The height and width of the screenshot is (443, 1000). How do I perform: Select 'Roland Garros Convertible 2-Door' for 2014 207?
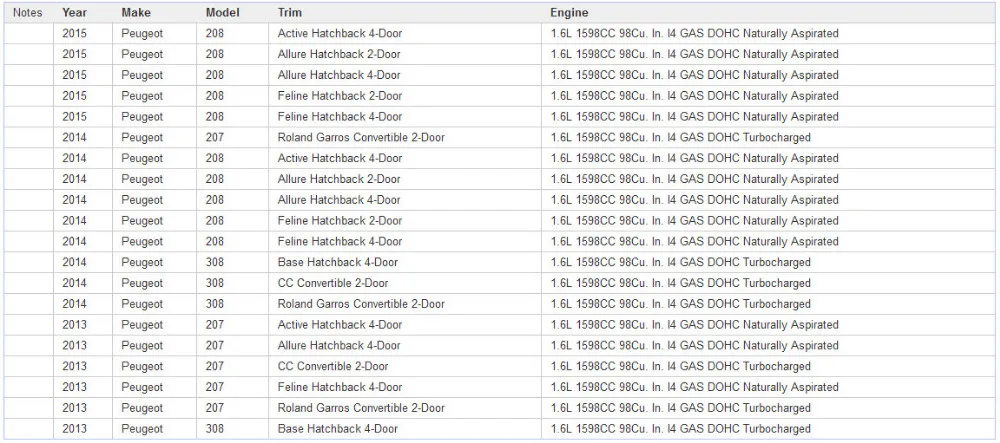coord(361,138)
